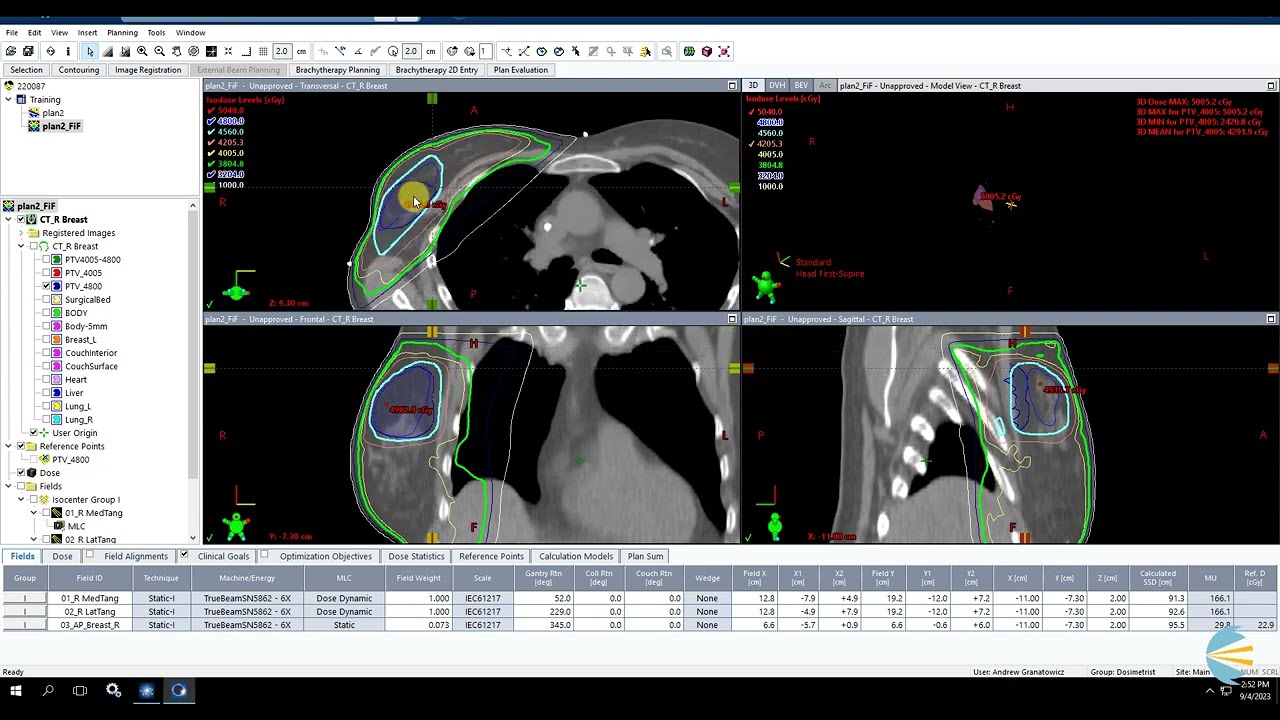Switch to the DVH view tab
The width and height of the screenshot is (1280, 720).
tap(777, 86)
